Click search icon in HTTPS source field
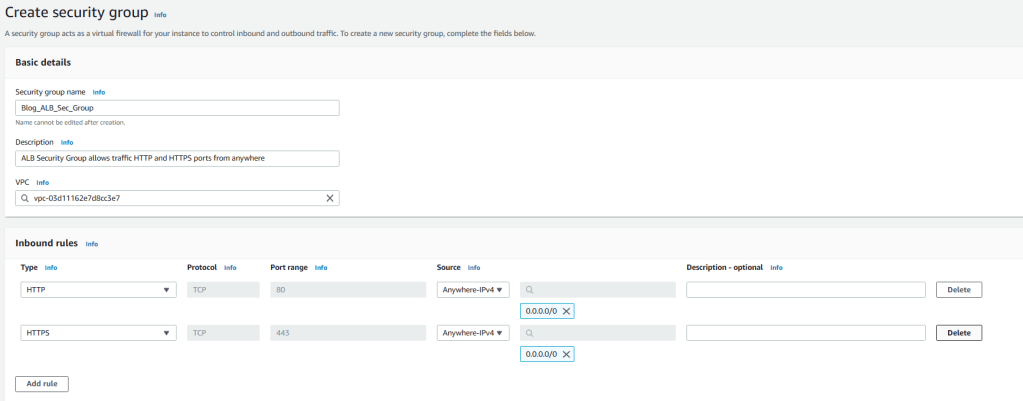 [529, 333]
